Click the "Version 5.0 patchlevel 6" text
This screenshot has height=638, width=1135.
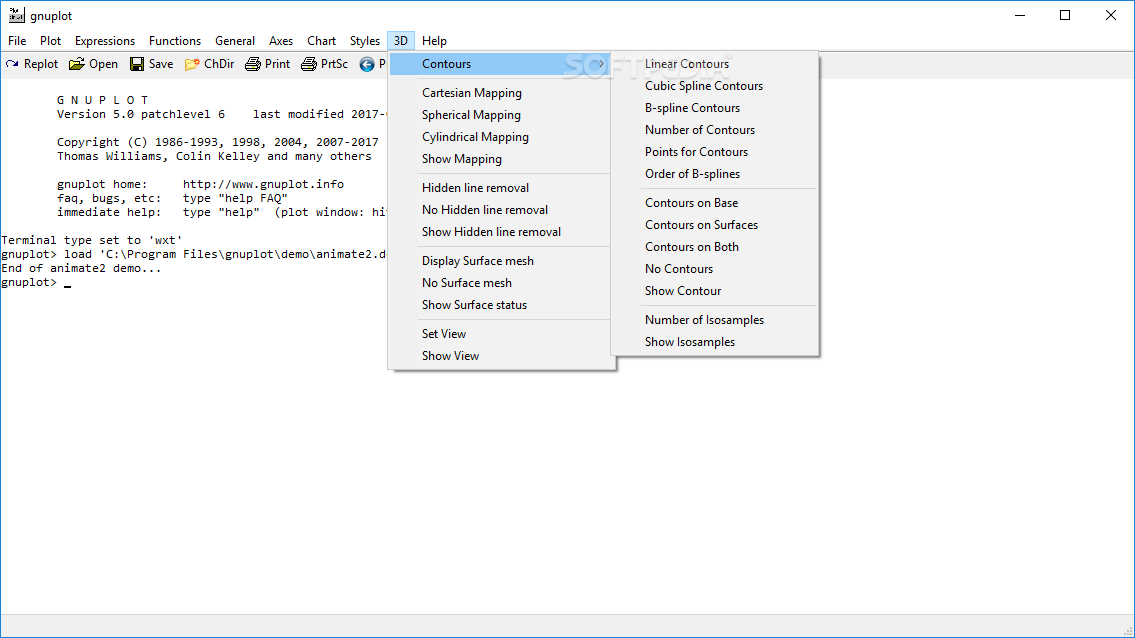coord(141,114)
